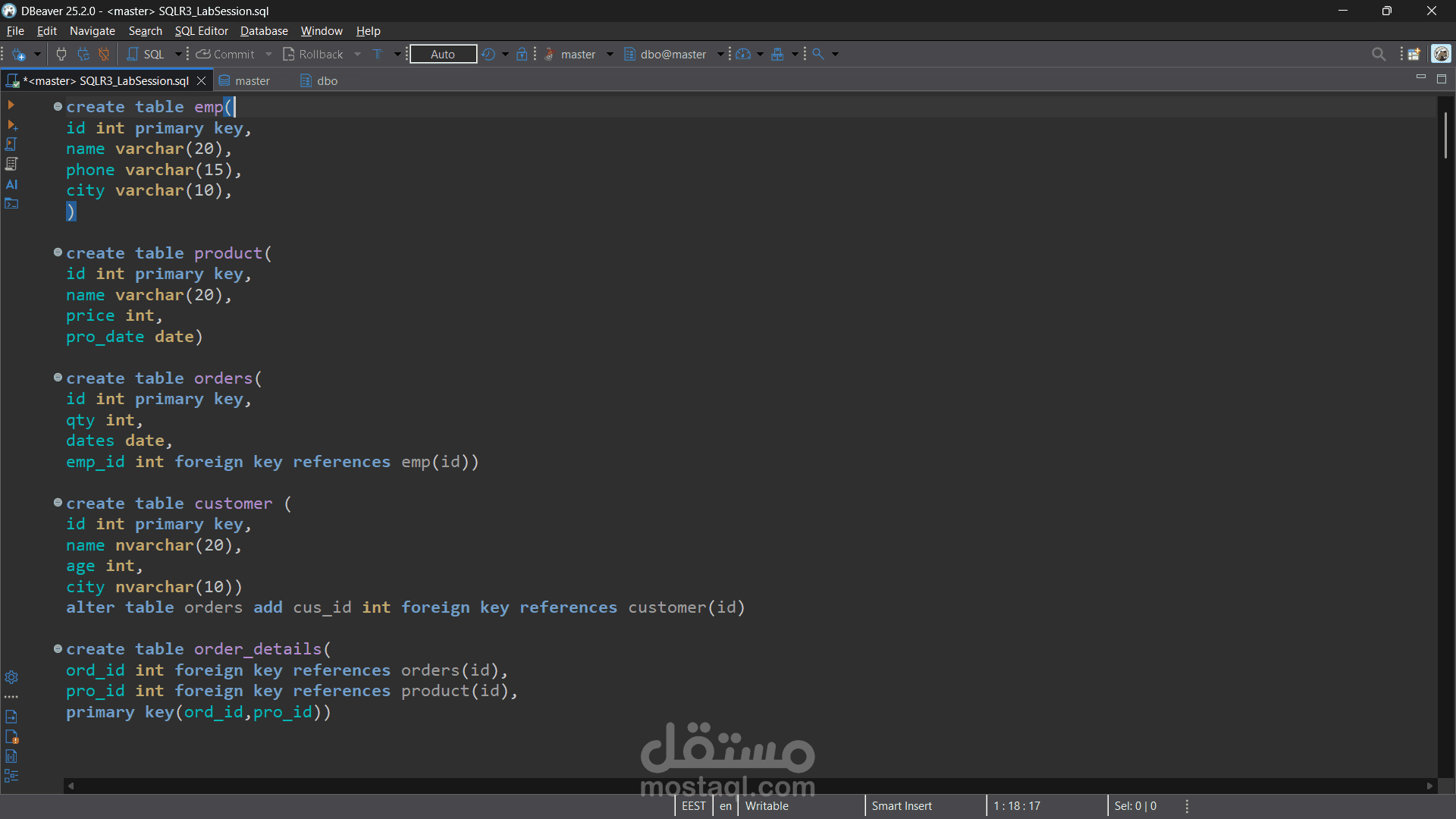Image resolution: width=1456 pixels, height=819 pixels.
Task: Click the tools/tasks icon in toolbar
Action: pyautogui.click(x=777, y=55)
